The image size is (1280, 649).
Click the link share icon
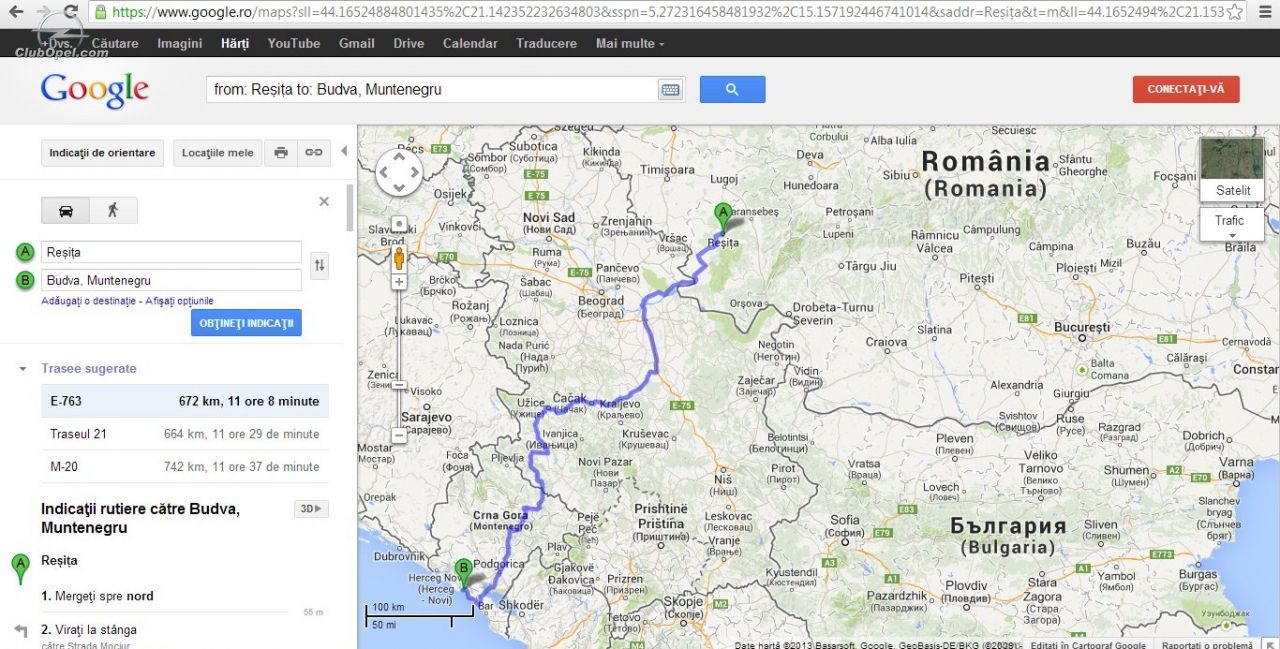(314, 153)
